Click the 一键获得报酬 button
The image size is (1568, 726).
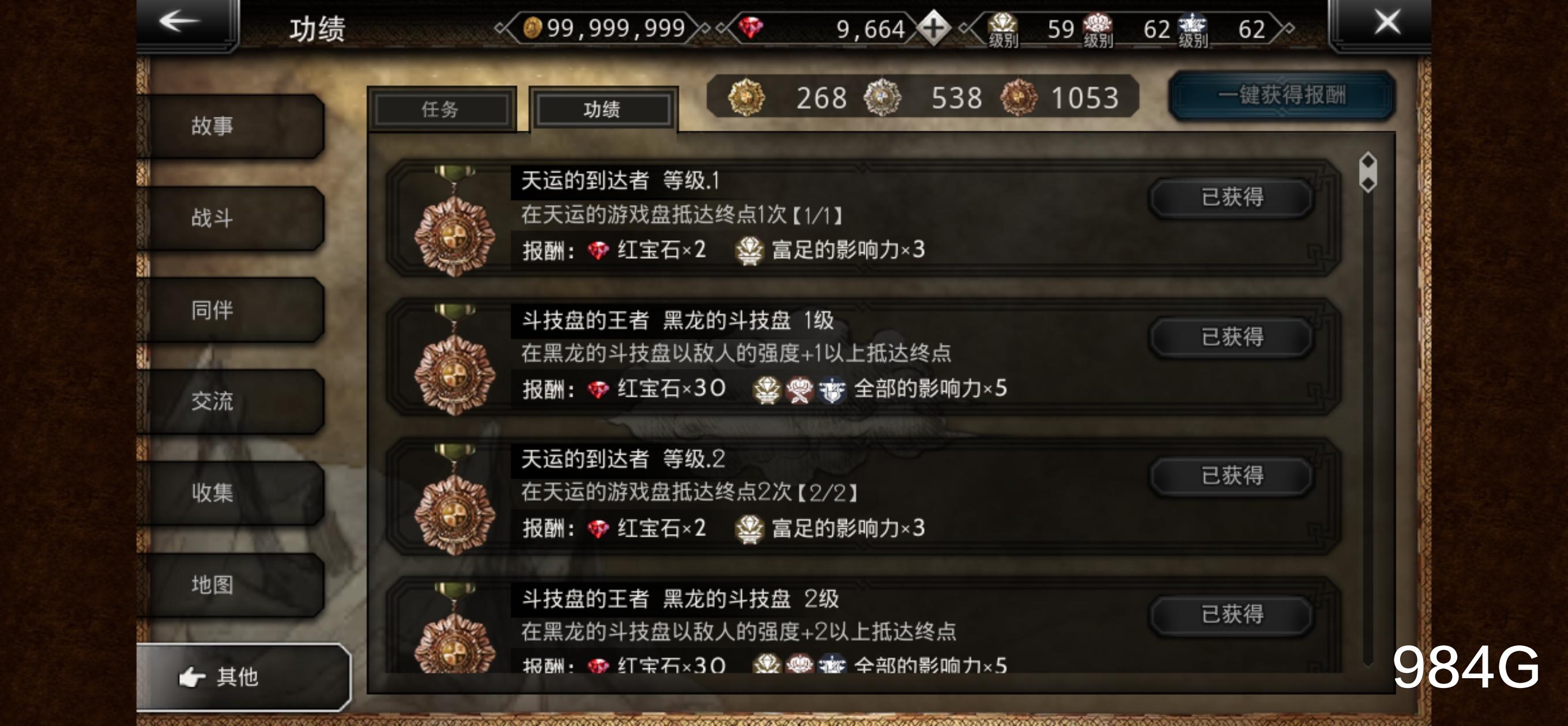(x=1281, y=96)
